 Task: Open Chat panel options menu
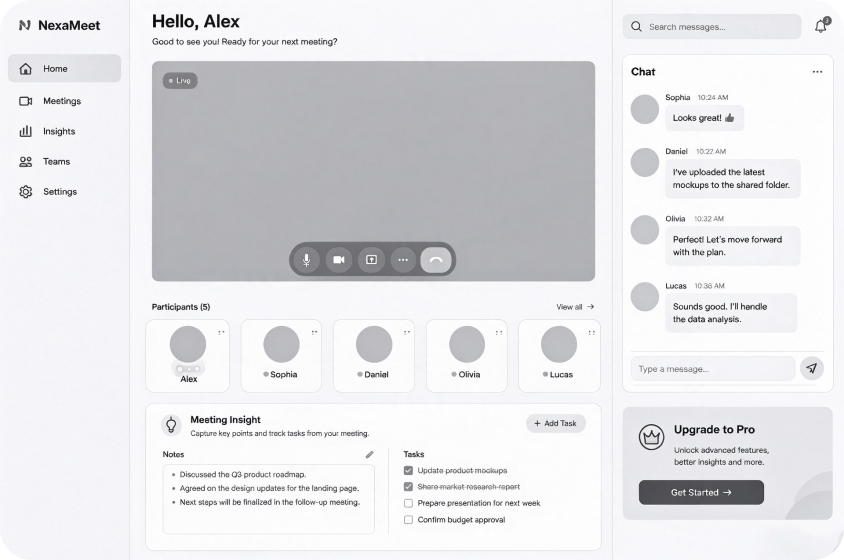(x=817, y=72)
